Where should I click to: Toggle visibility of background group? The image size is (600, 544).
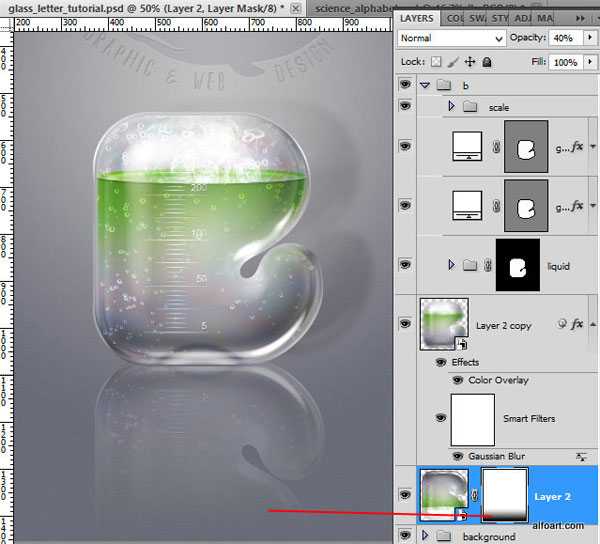pos(405,534)
